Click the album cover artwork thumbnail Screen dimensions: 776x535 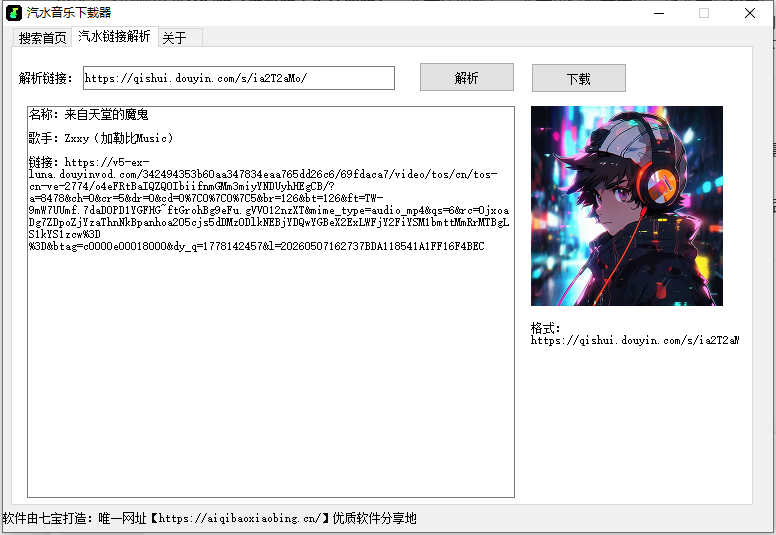pyautogui.click(x=627, y=206)
